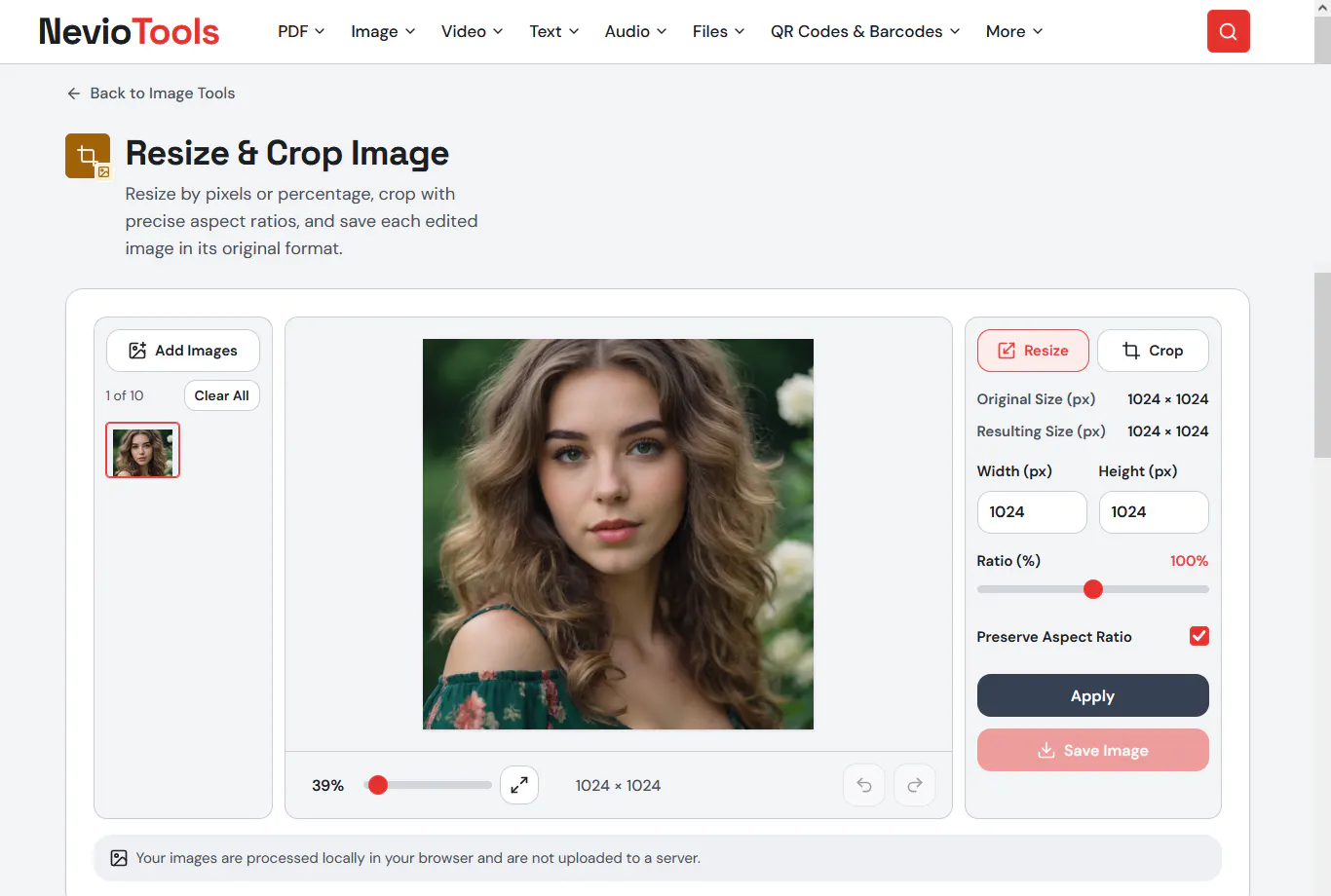Click the undo arrow icon
The width and height of the screenshot is (1331, 896).
pos(864,785)
